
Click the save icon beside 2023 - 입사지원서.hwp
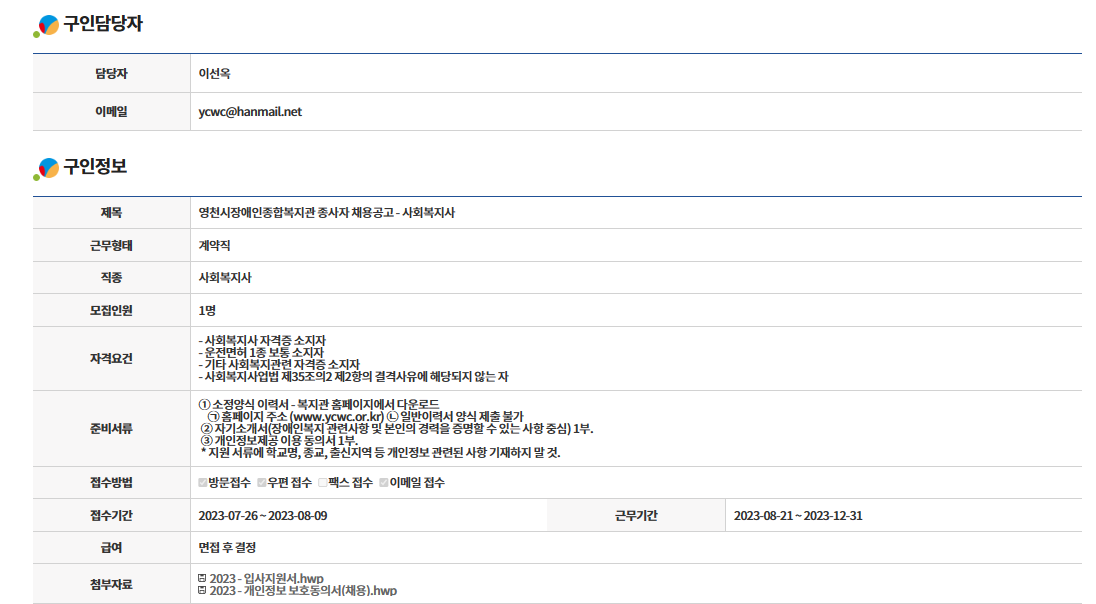click(x=202, y=578)
